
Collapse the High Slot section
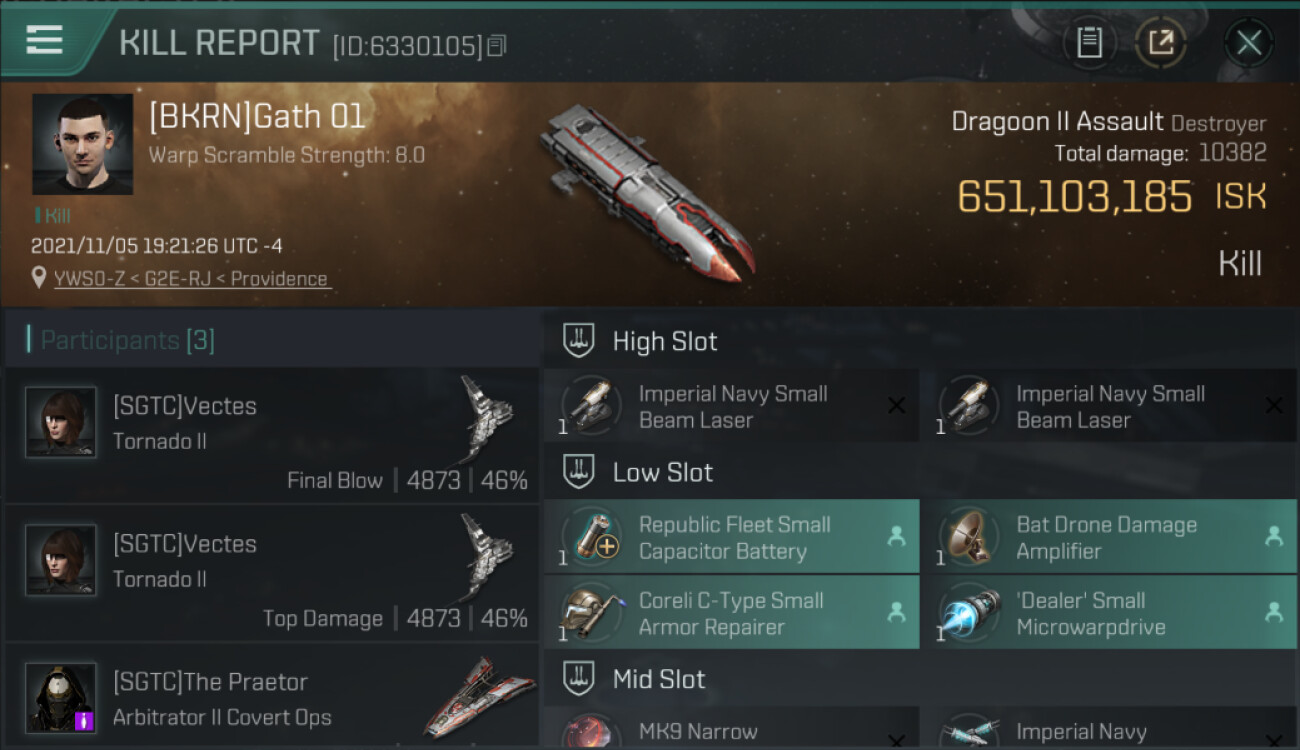click(579, 341)
